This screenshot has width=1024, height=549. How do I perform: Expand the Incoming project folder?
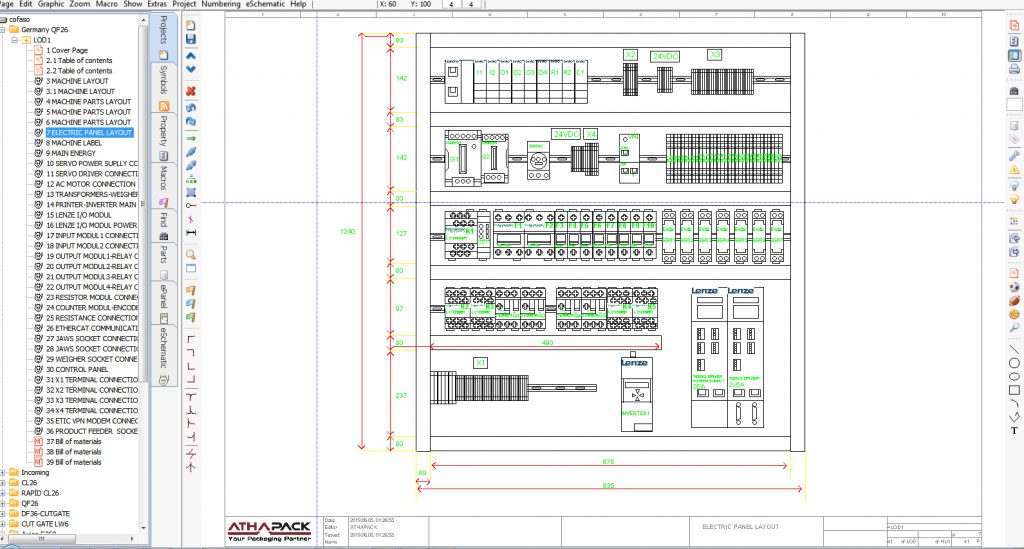(x=5, y=472)
